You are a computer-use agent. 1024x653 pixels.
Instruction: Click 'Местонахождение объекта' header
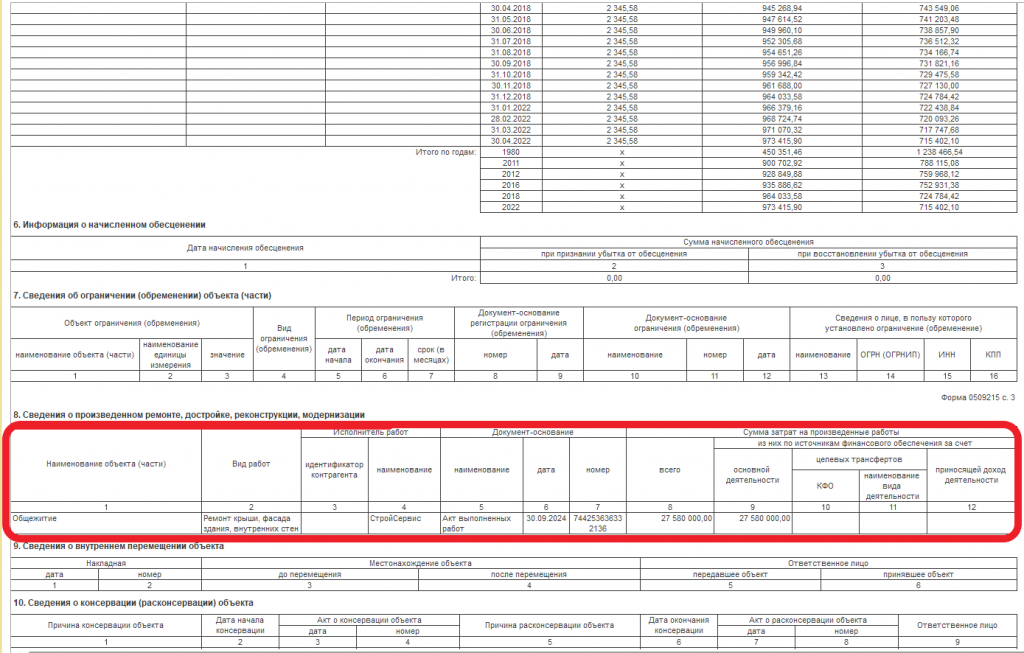[x=420, y=563]
